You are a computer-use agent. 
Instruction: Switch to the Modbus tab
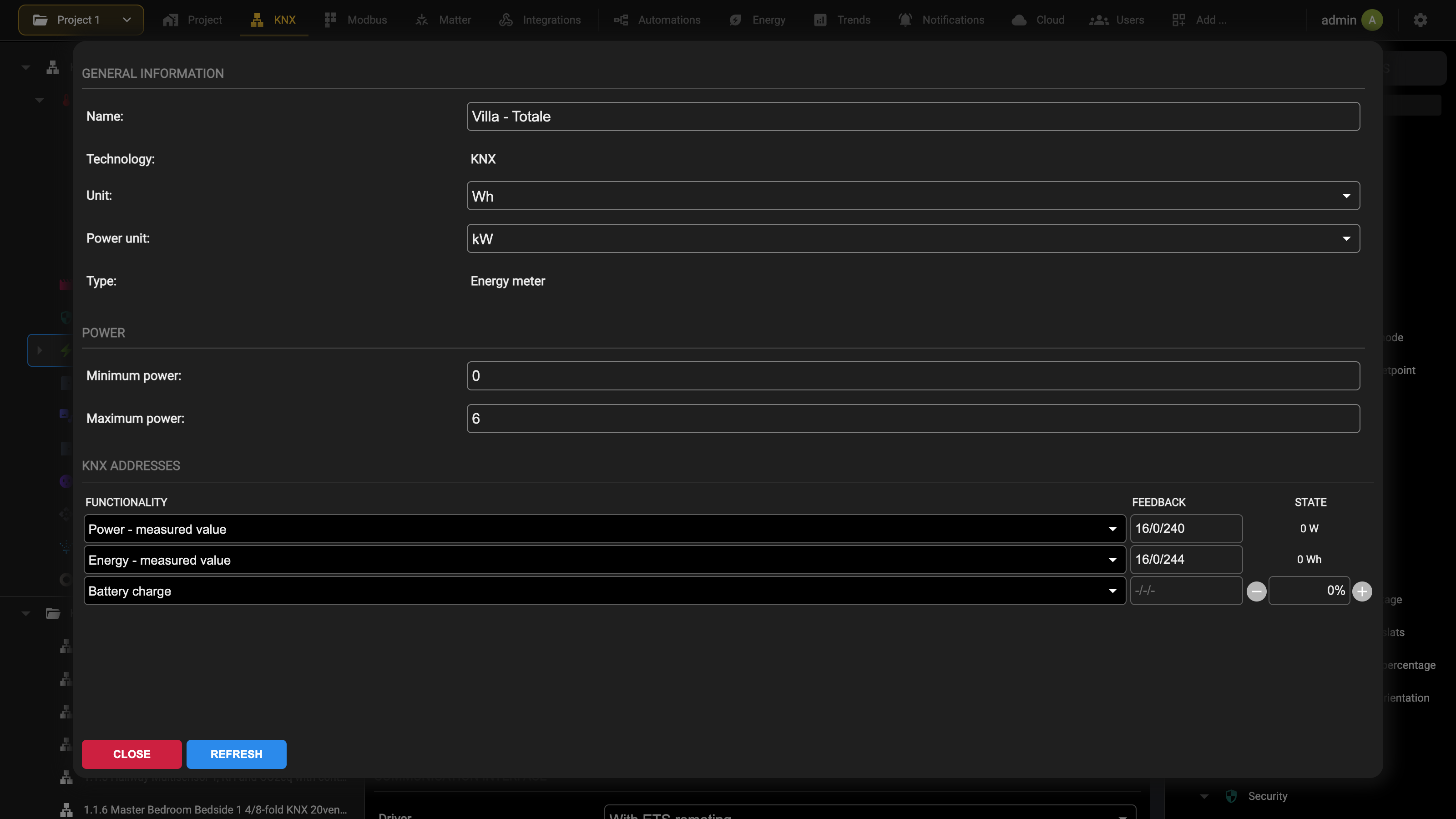pyautogui.click(x=355, y=20)
